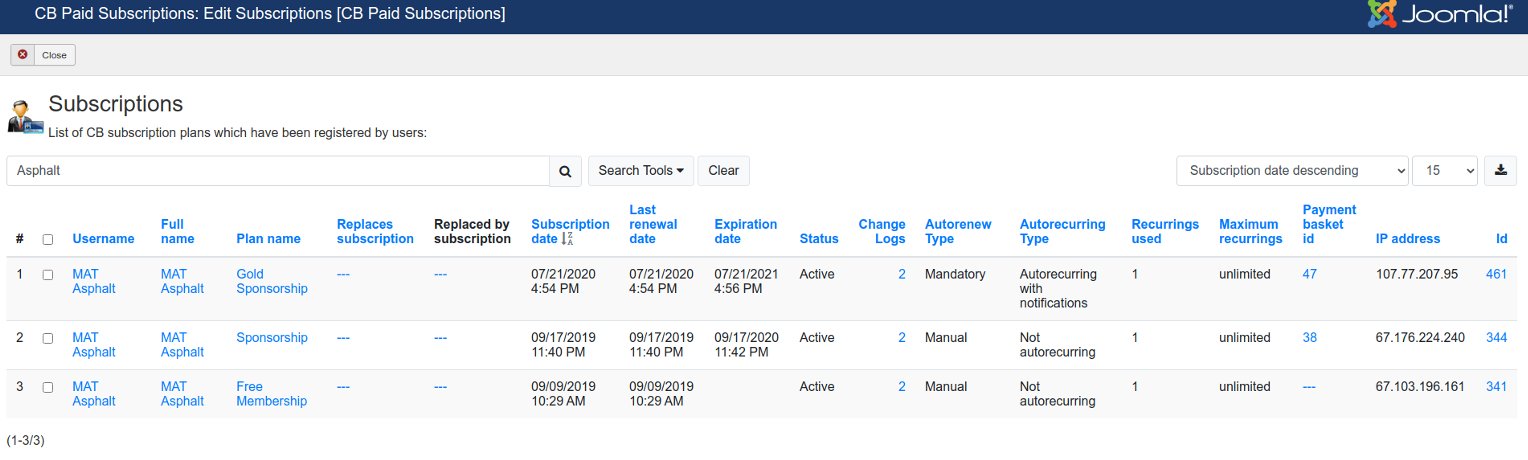Viewport: 1528px width, 460px height.
Task: Toggle the select-all checkbox in header
Action: pyautogui.click(x=47, y=239)
